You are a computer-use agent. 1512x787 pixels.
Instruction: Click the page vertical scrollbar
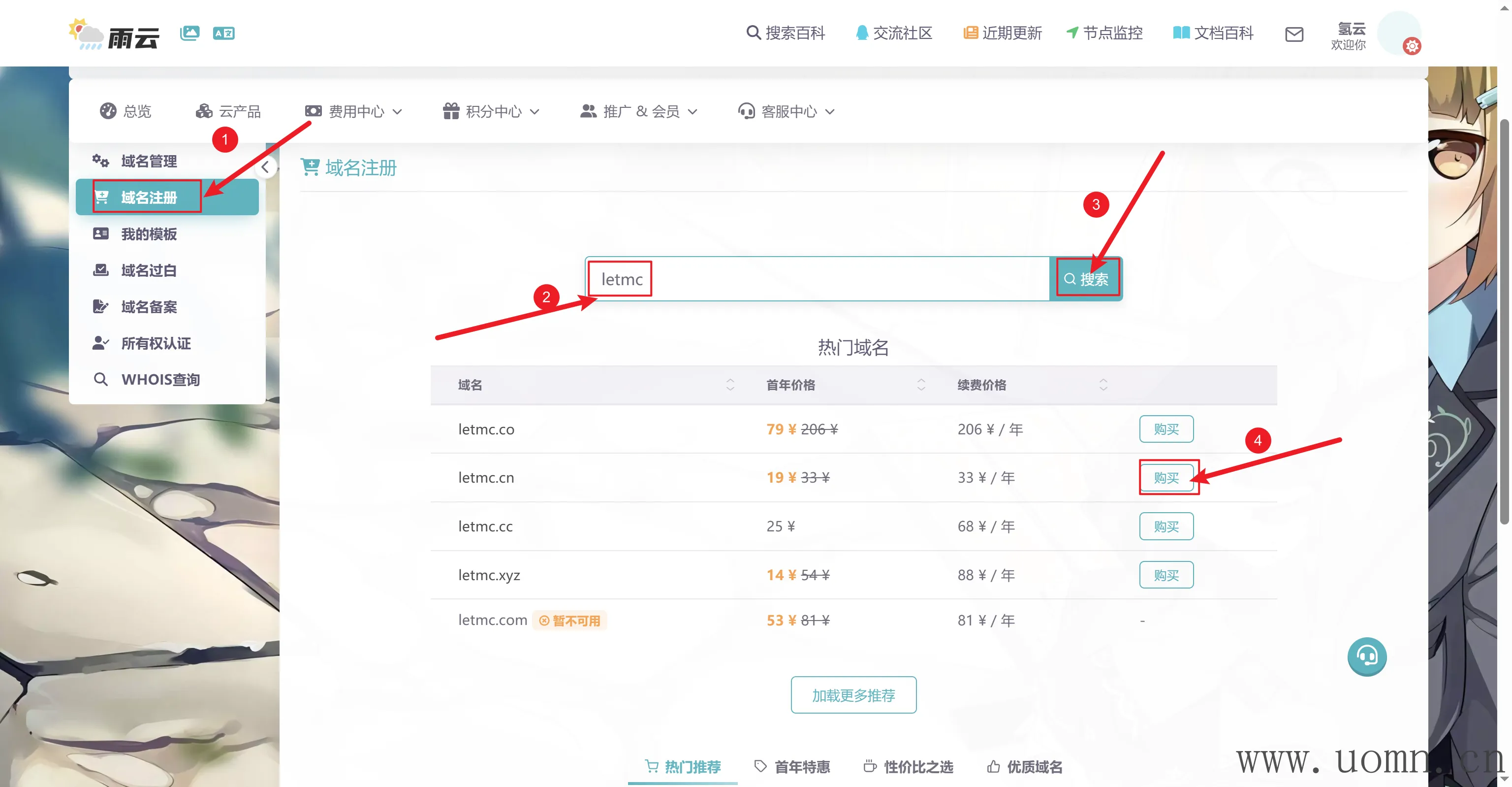click(x=1505, y=320)
